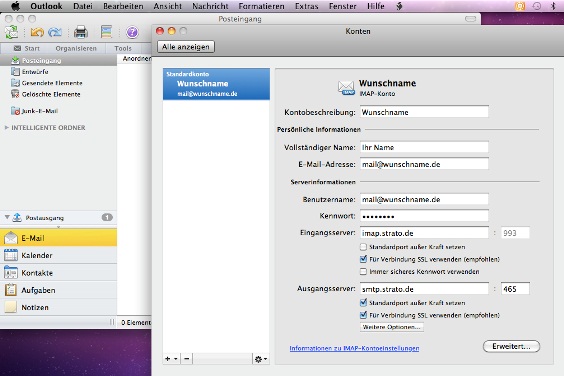564x376 pixels.
Task: Click the script menu icon
Action: click(399, 6)
